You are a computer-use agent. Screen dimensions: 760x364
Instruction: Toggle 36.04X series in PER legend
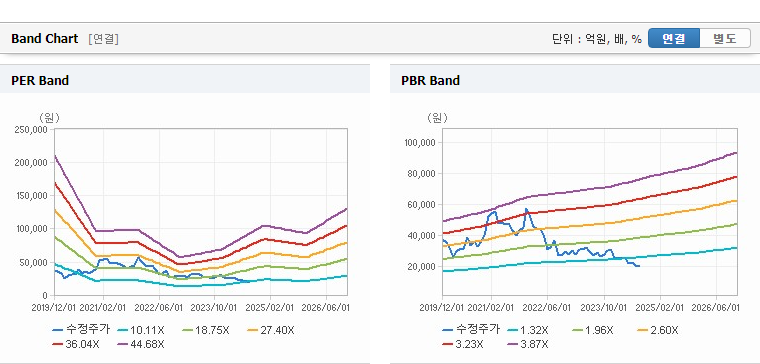click(76, 344)
